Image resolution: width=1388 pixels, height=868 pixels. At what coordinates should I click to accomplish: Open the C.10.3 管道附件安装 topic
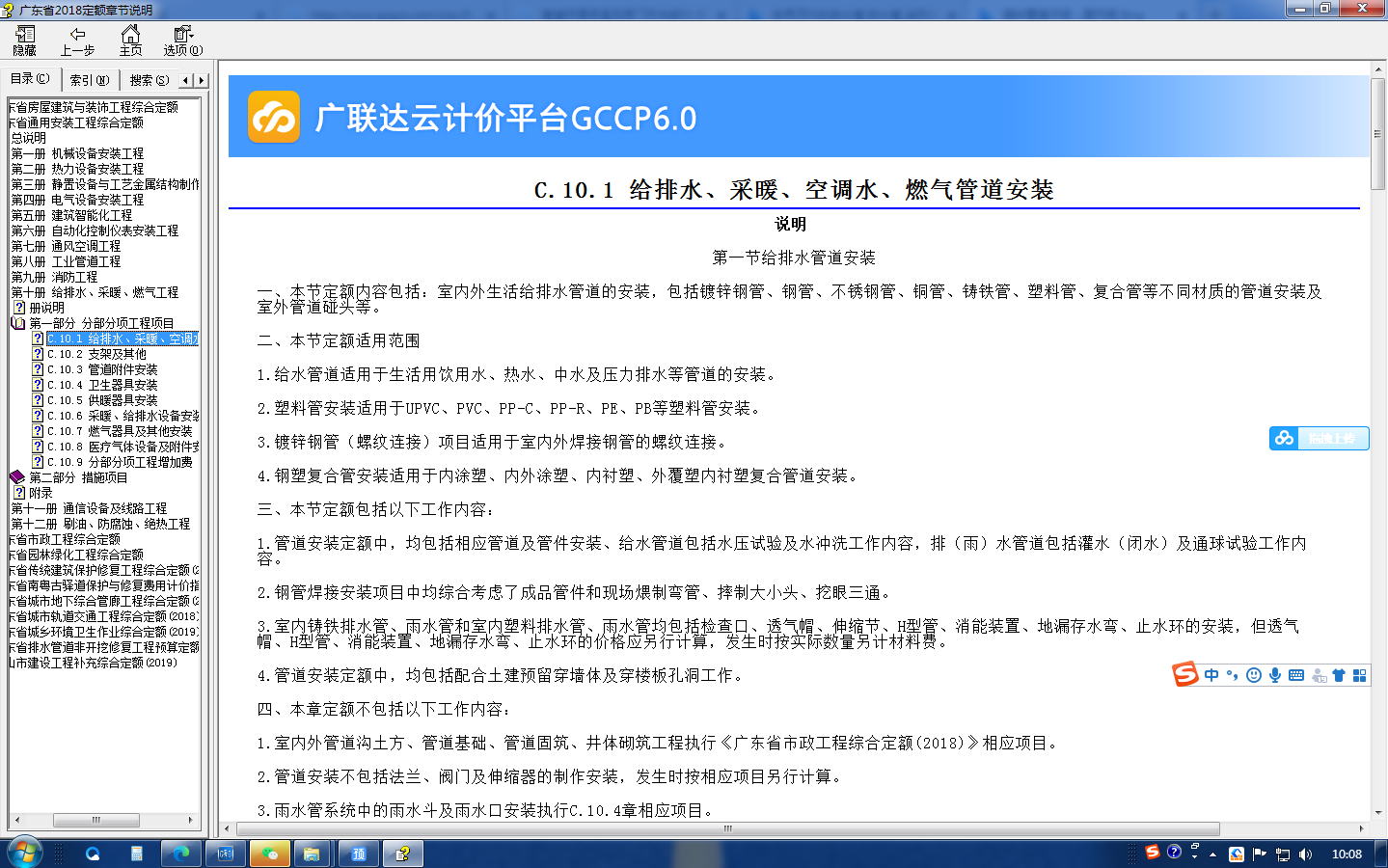click(102, 369)
